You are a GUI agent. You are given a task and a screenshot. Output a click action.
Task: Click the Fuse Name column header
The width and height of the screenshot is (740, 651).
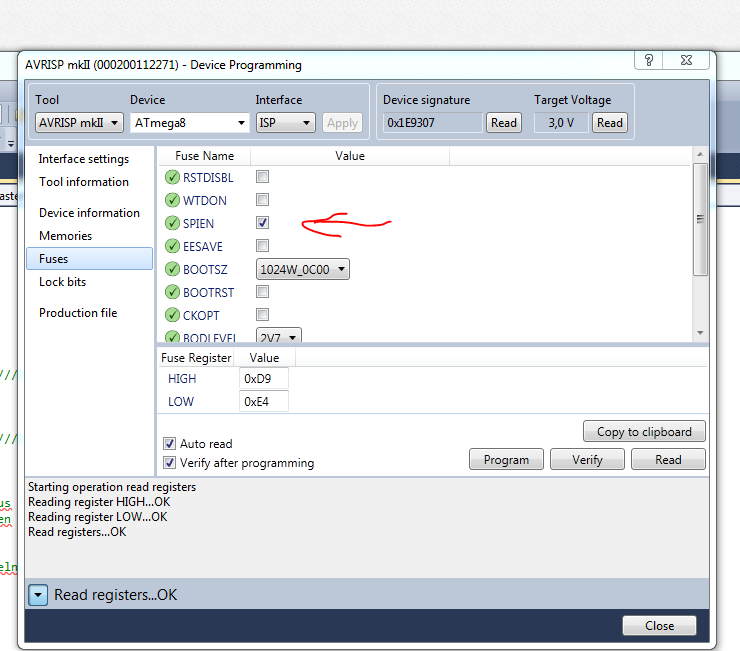coord(204,156)
